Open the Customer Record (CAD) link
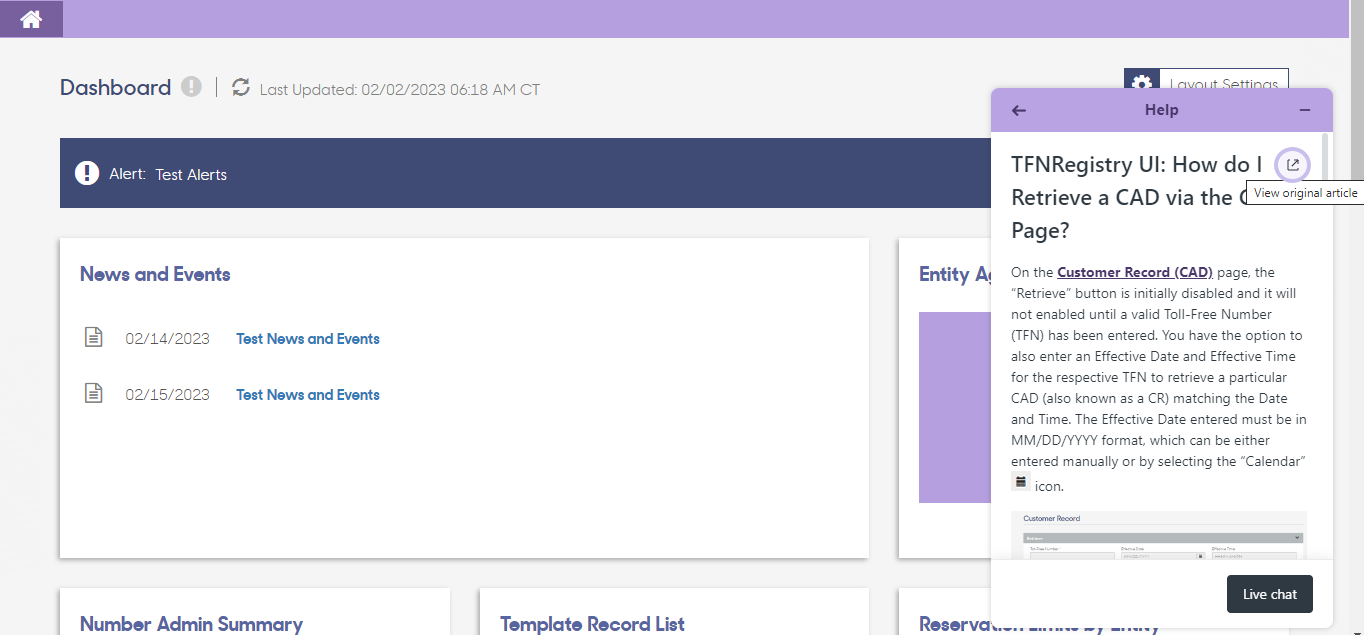Viewport: 1364px width, 635px height. pos(1135,272)
